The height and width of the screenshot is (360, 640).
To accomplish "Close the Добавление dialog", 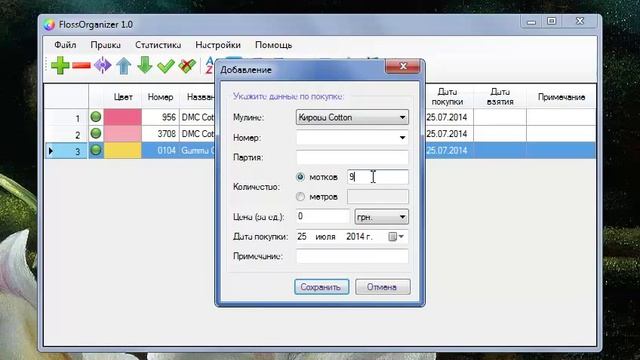I will [402, 66].
